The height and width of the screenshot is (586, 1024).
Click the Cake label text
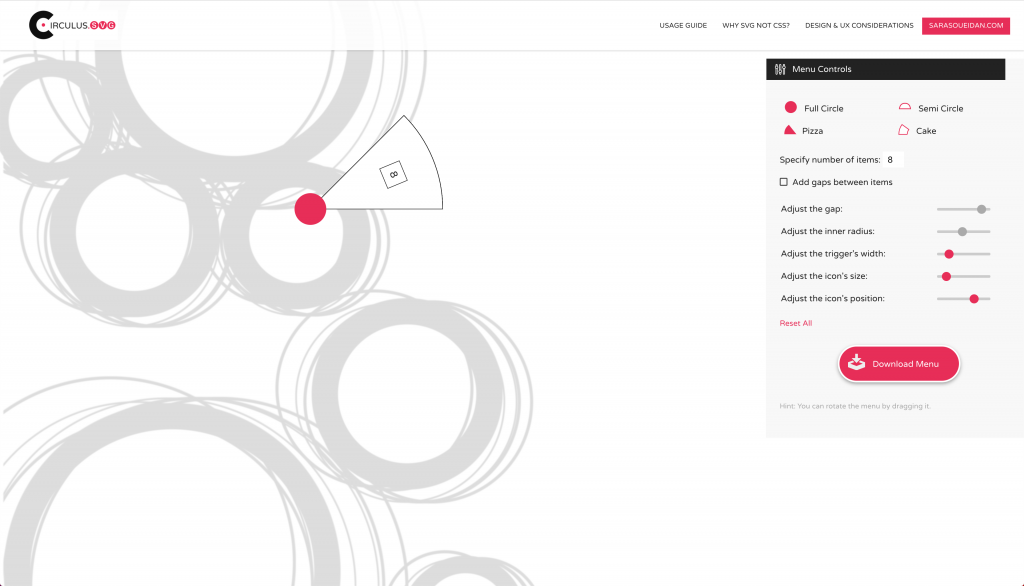coord(925,131)
